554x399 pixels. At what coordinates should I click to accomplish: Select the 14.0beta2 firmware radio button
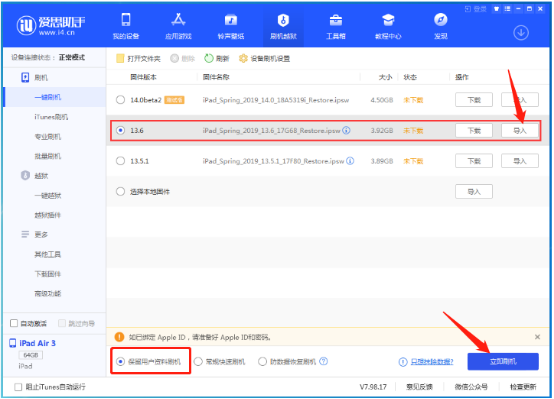coord(120,100)
